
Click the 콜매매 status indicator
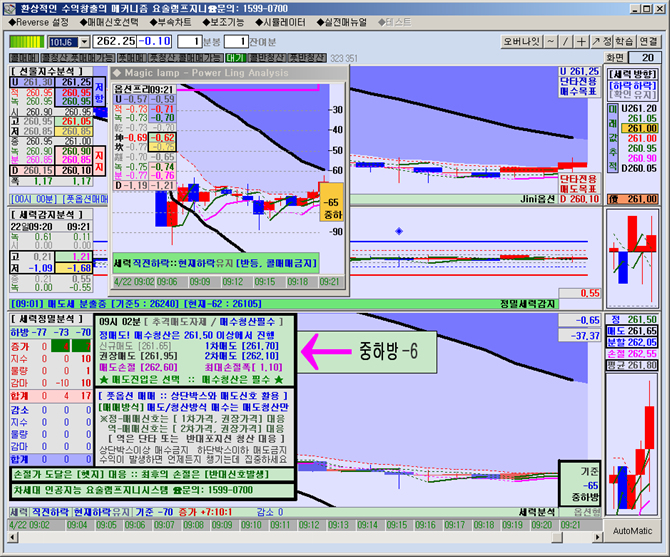click(24, 58)
